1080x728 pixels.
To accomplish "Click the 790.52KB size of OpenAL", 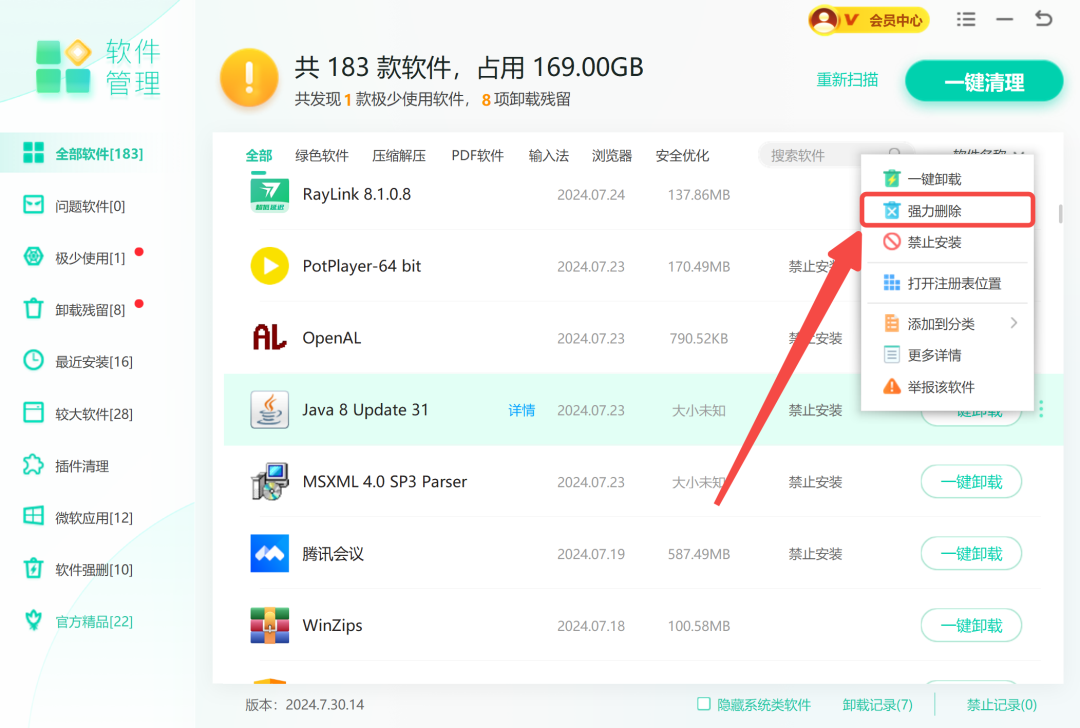I will click(698, 338).
